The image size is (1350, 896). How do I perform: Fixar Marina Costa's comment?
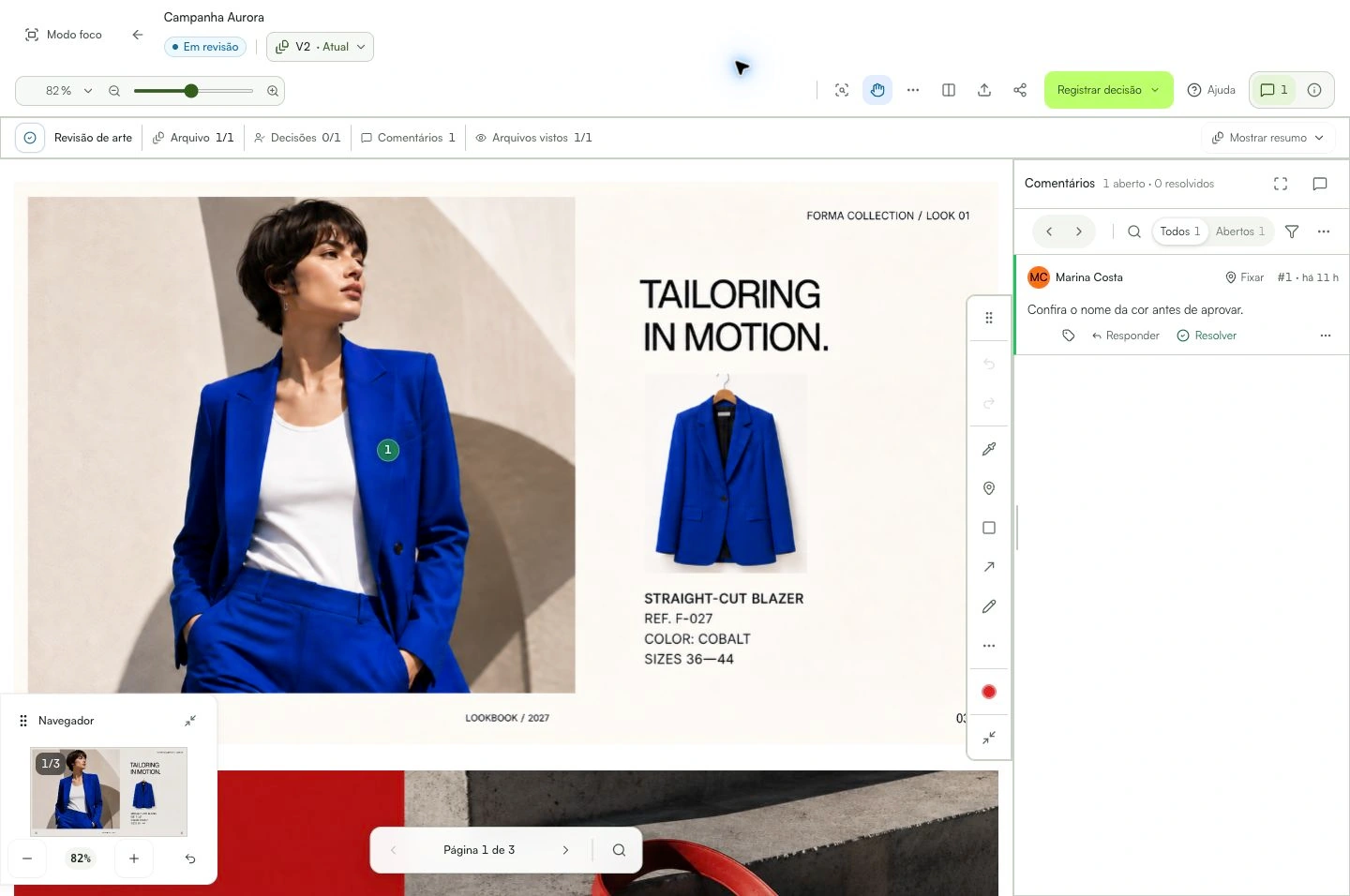1244,277
